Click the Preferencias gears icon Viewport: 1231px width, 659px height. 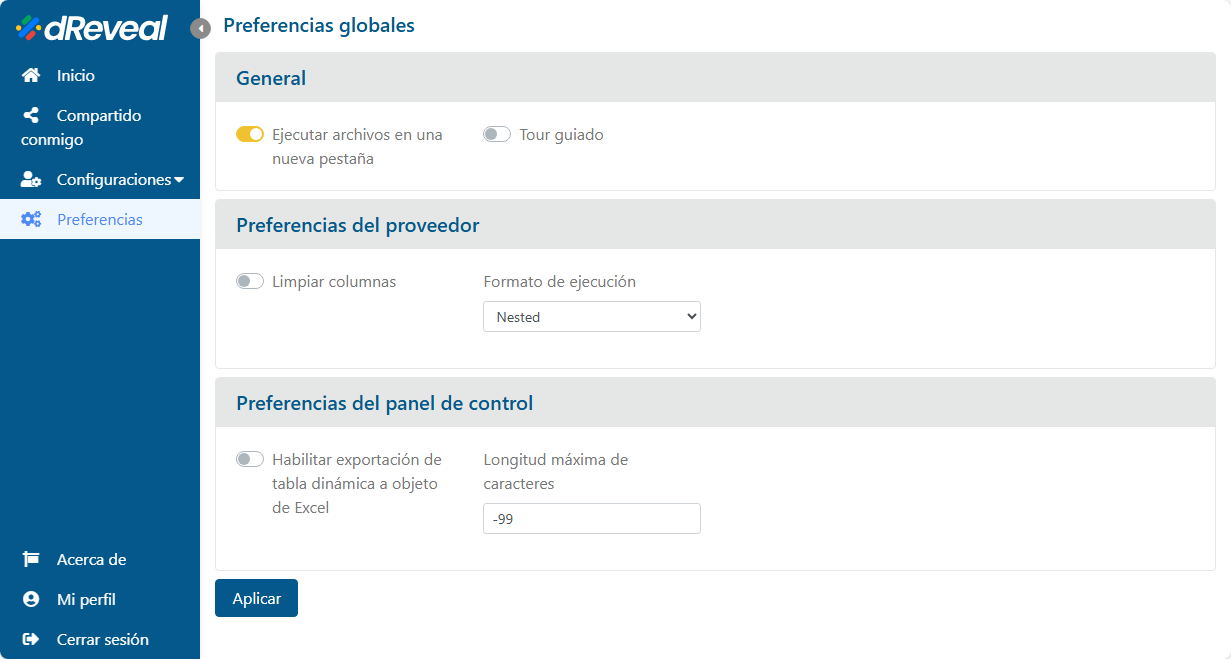[x=31, y=220]
